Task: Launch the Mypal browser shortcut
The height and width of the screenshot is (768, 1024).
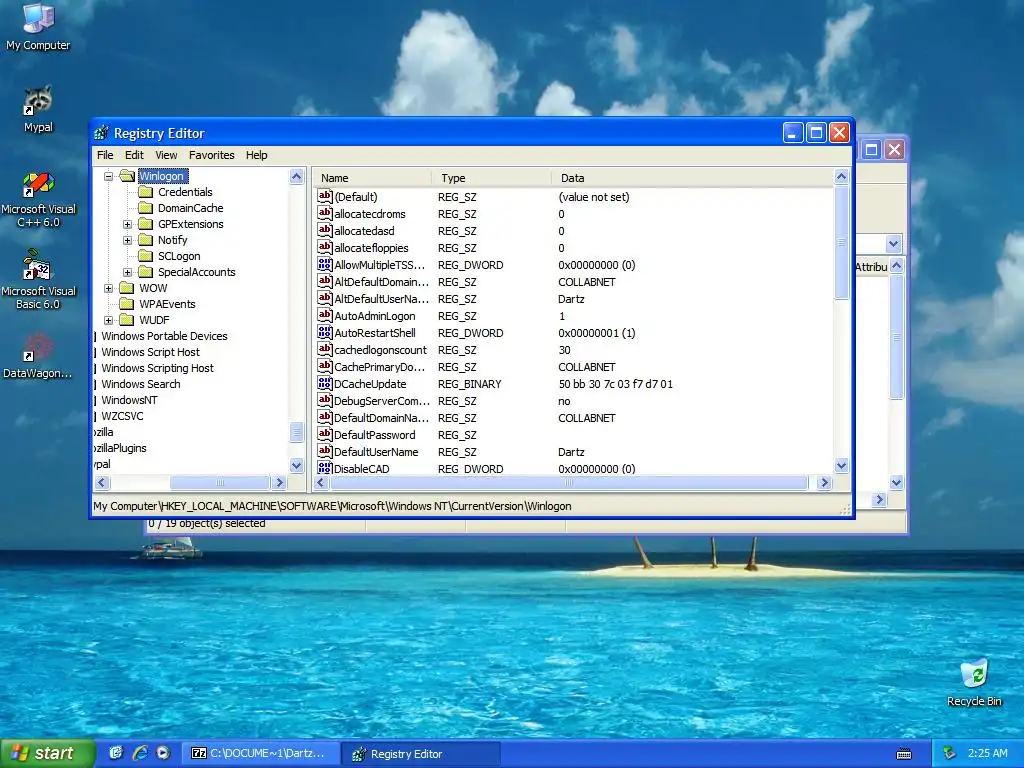Action: click(x=38, y=108)
